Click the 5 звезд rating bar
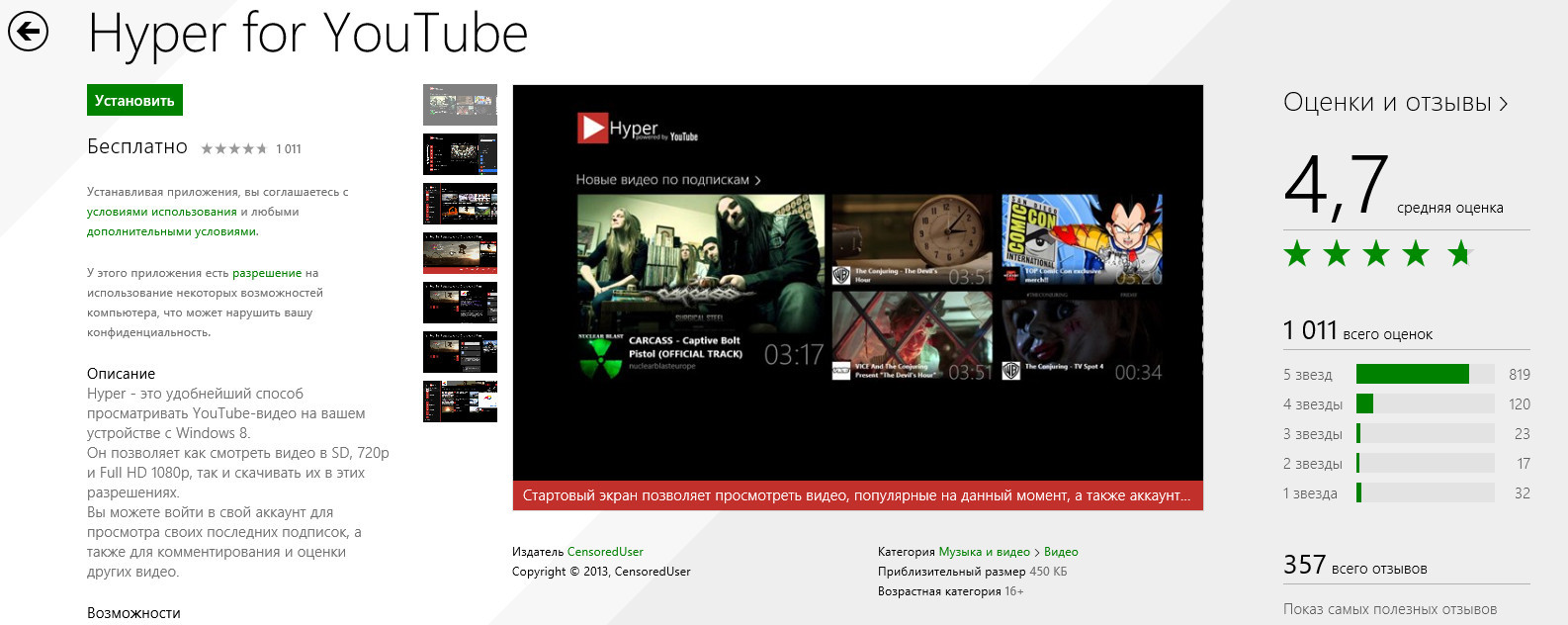 [x=1425, y=375]
